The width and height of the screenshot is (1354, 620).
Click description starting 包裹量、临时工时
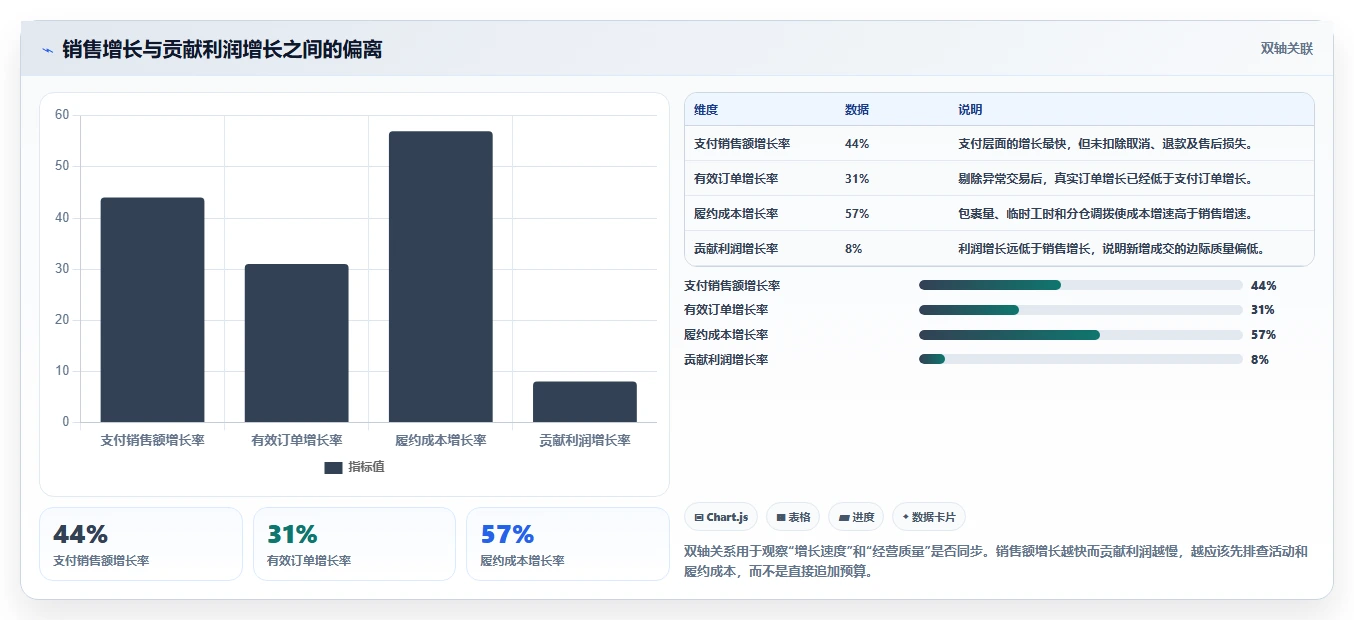pos(1105,214)
